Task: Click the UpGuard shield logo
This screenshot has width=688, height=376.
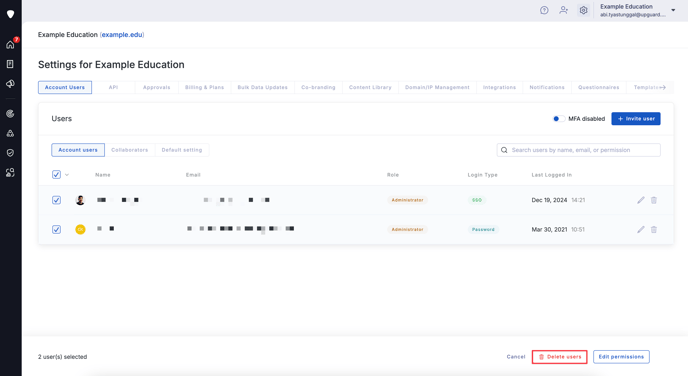Action: [x=11, y=14]
